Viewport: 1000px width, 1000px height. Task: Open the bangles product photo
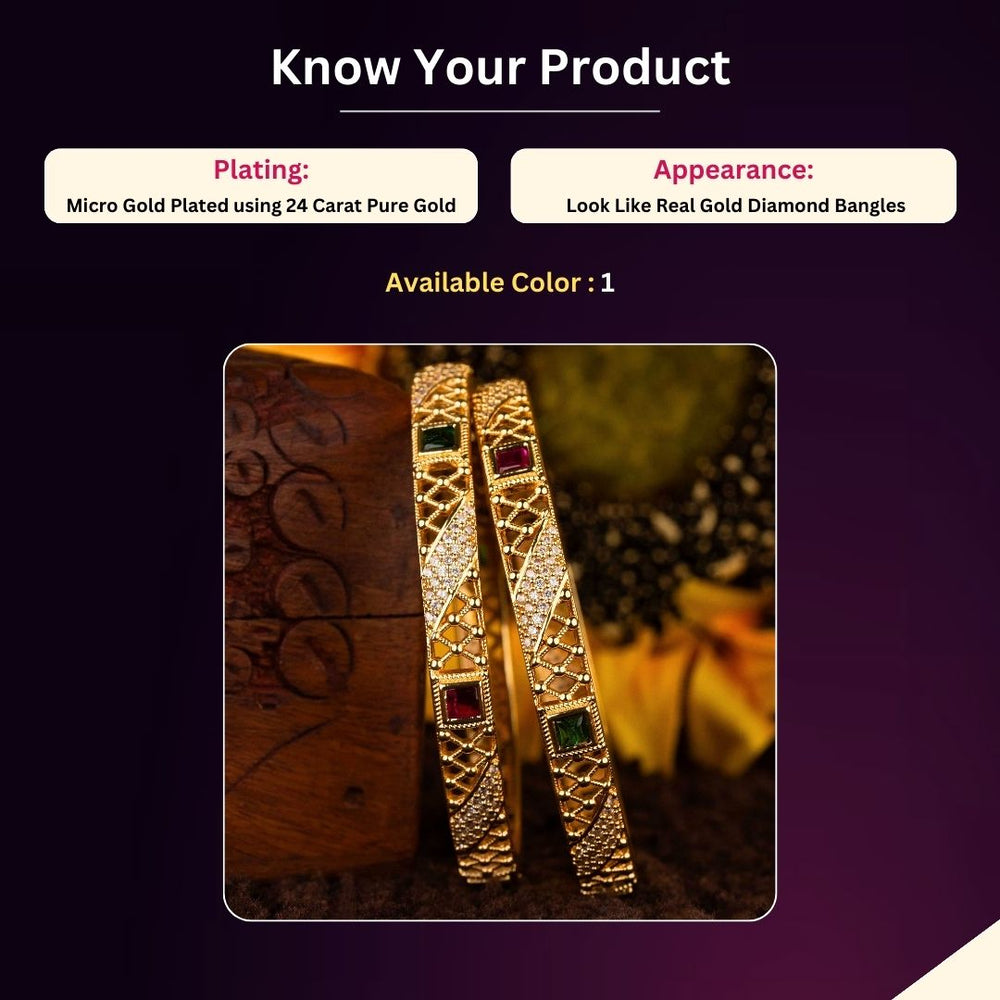[x=500, y=632]
